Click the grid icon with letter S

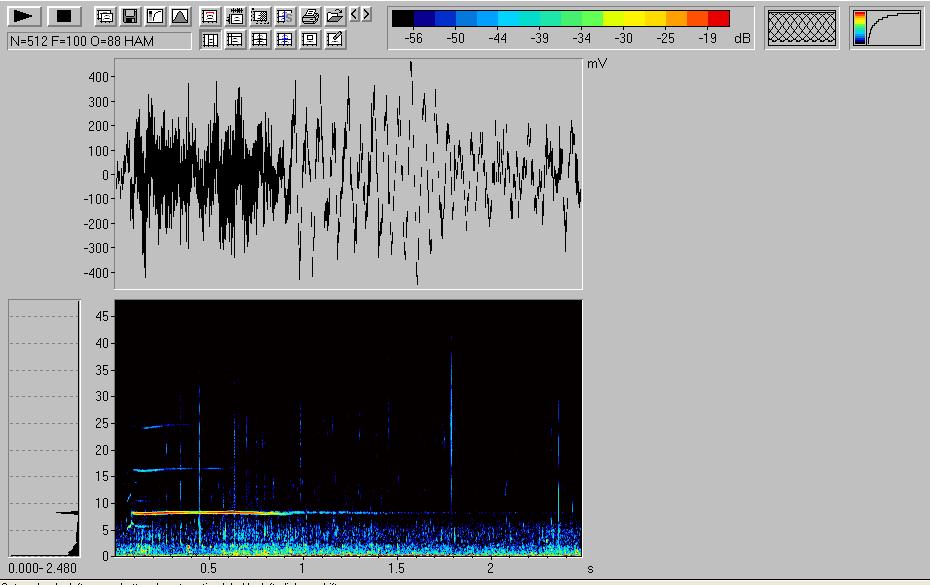pyautogui.click(x=285, y=16)
